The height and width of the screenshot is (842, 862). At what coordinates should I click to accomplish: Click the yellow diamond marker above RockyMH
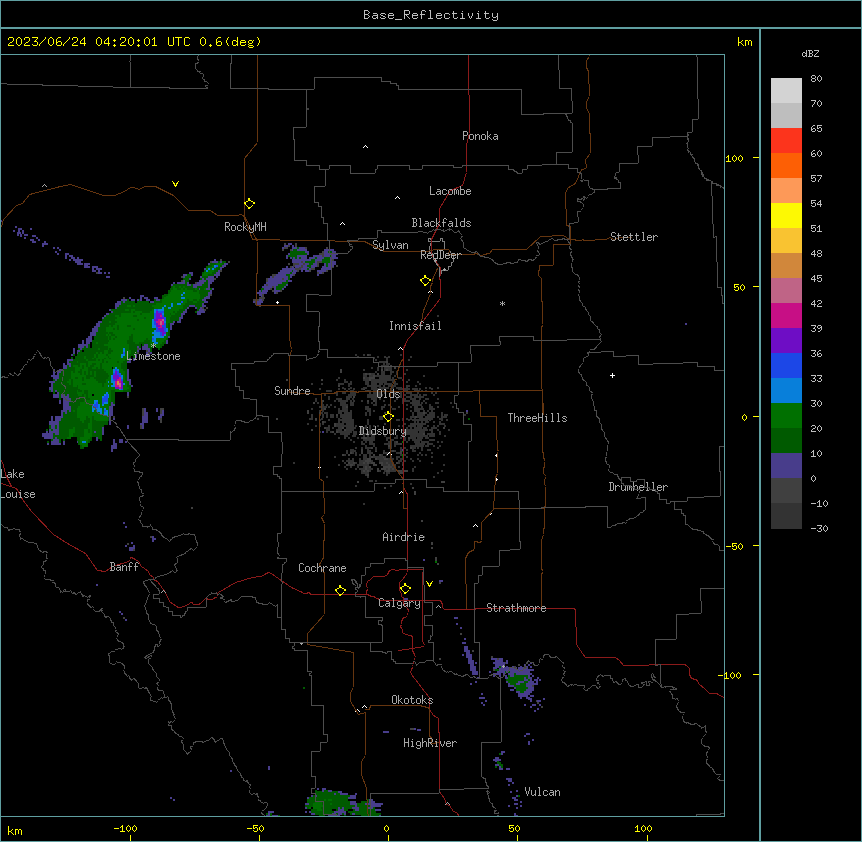(x=249, y=204)
